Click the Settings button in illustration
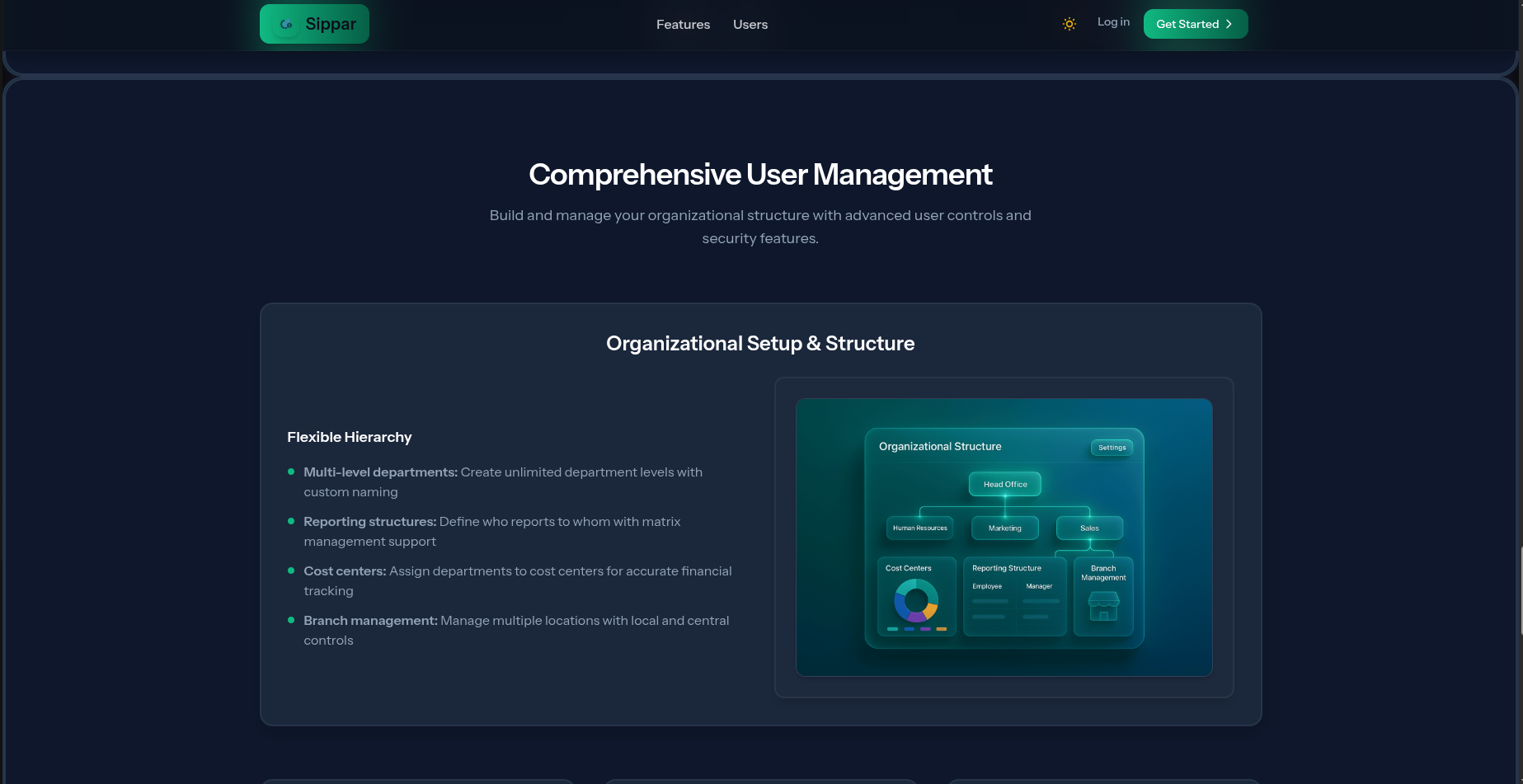 1112,448
